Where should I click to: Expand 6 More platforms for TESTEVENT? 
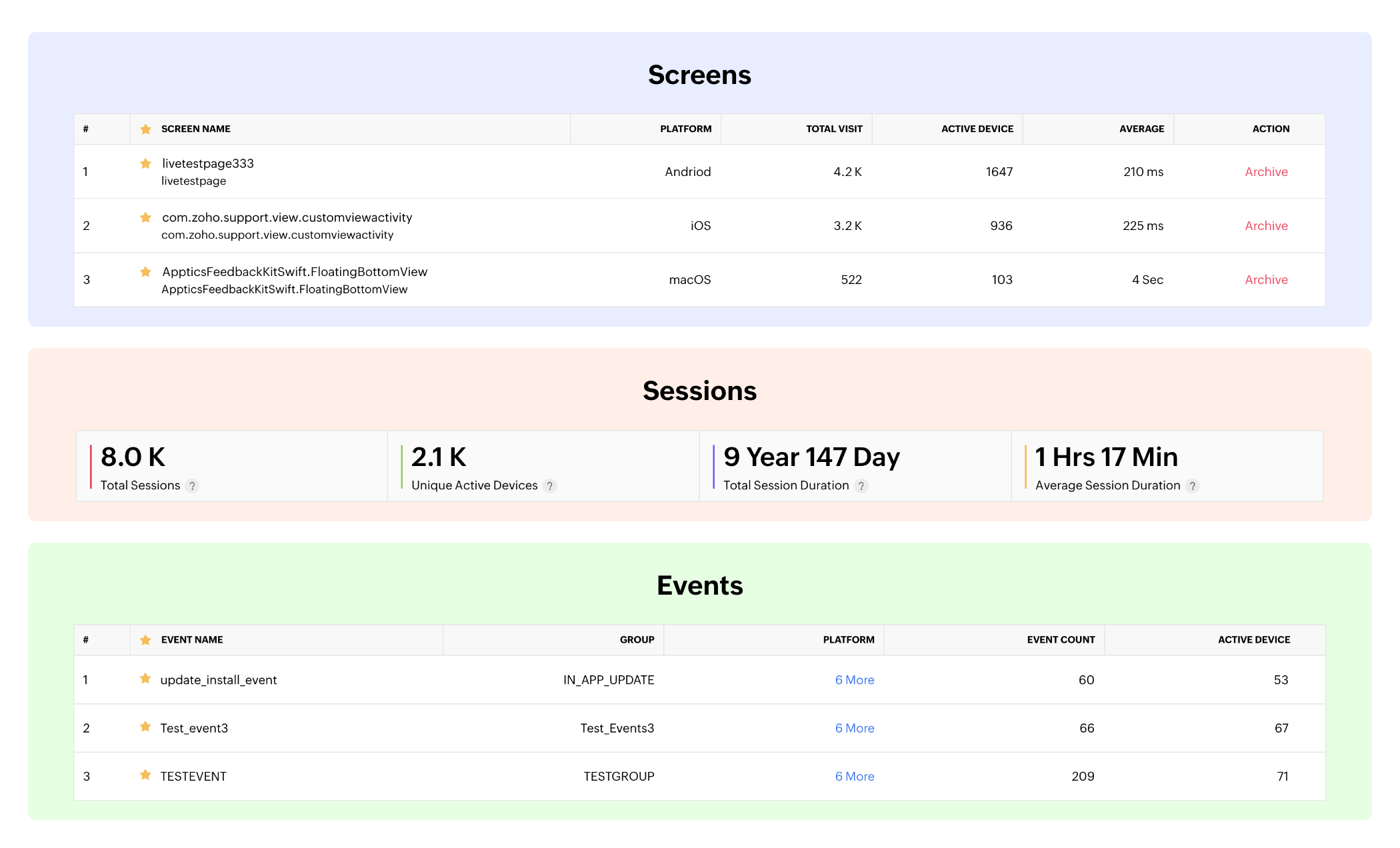click(855, 776)
